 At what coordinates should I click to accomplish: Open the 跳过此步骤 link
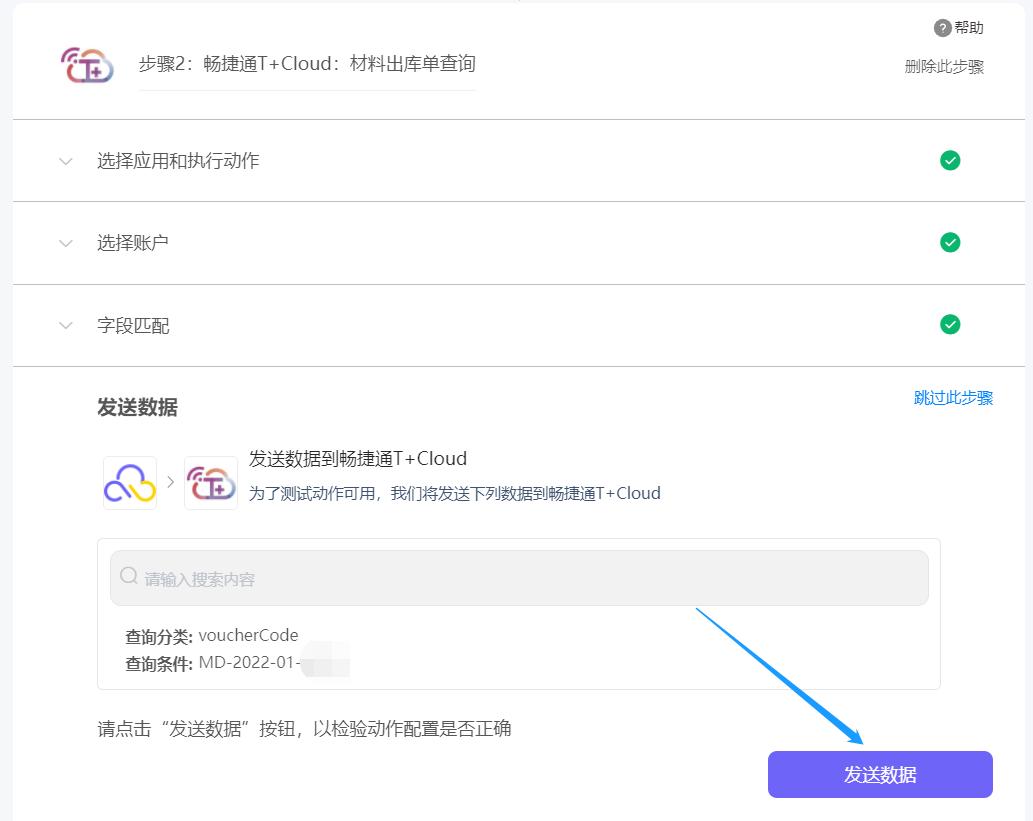tap(952, 396)
